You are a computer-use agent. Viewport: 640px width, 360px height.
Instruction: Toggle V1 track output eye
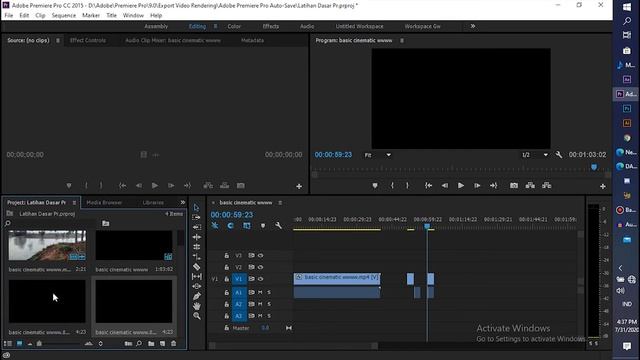pos(260,279)
